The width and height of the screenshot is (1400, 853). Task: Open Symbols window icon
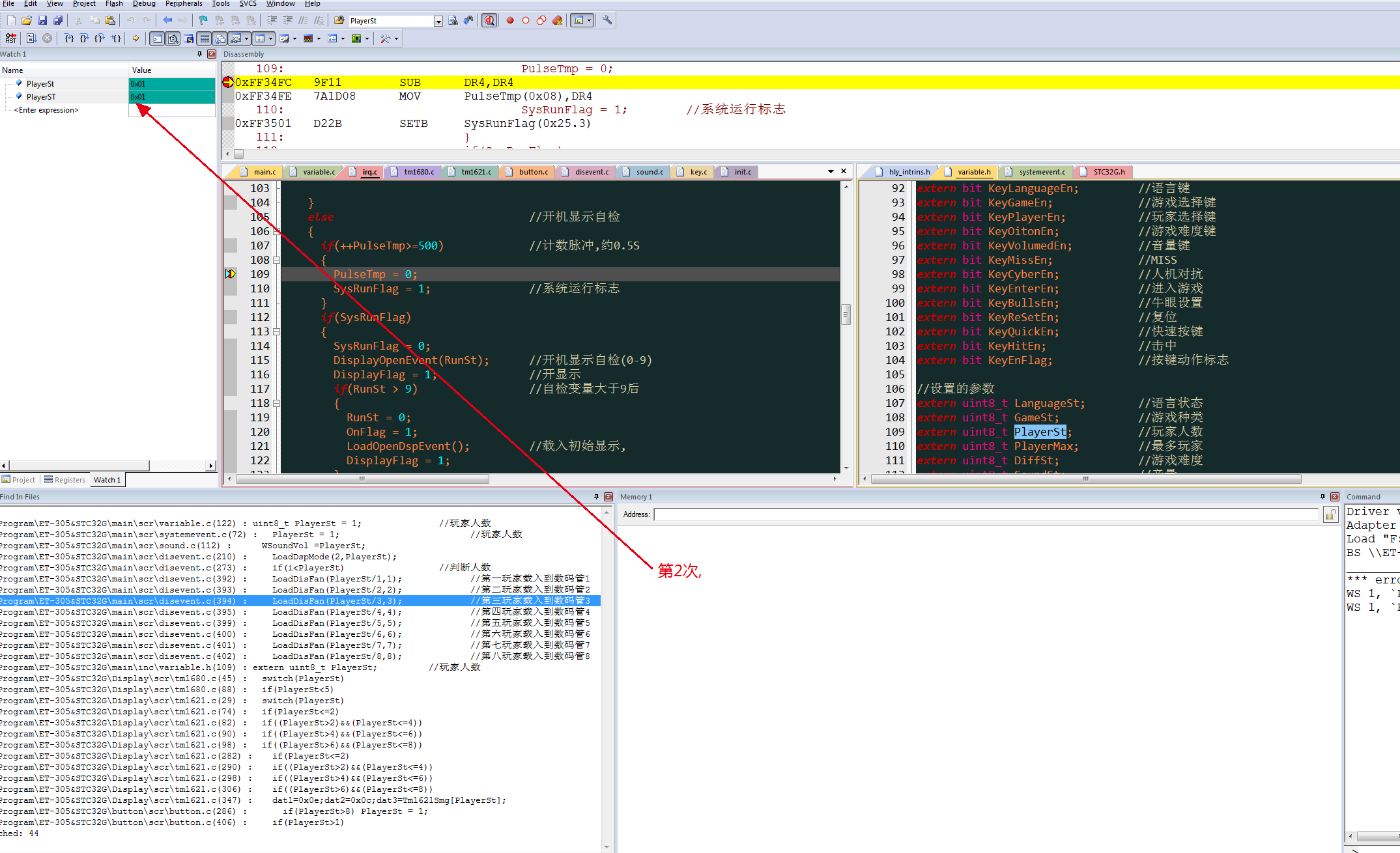(x=189, y=39)
